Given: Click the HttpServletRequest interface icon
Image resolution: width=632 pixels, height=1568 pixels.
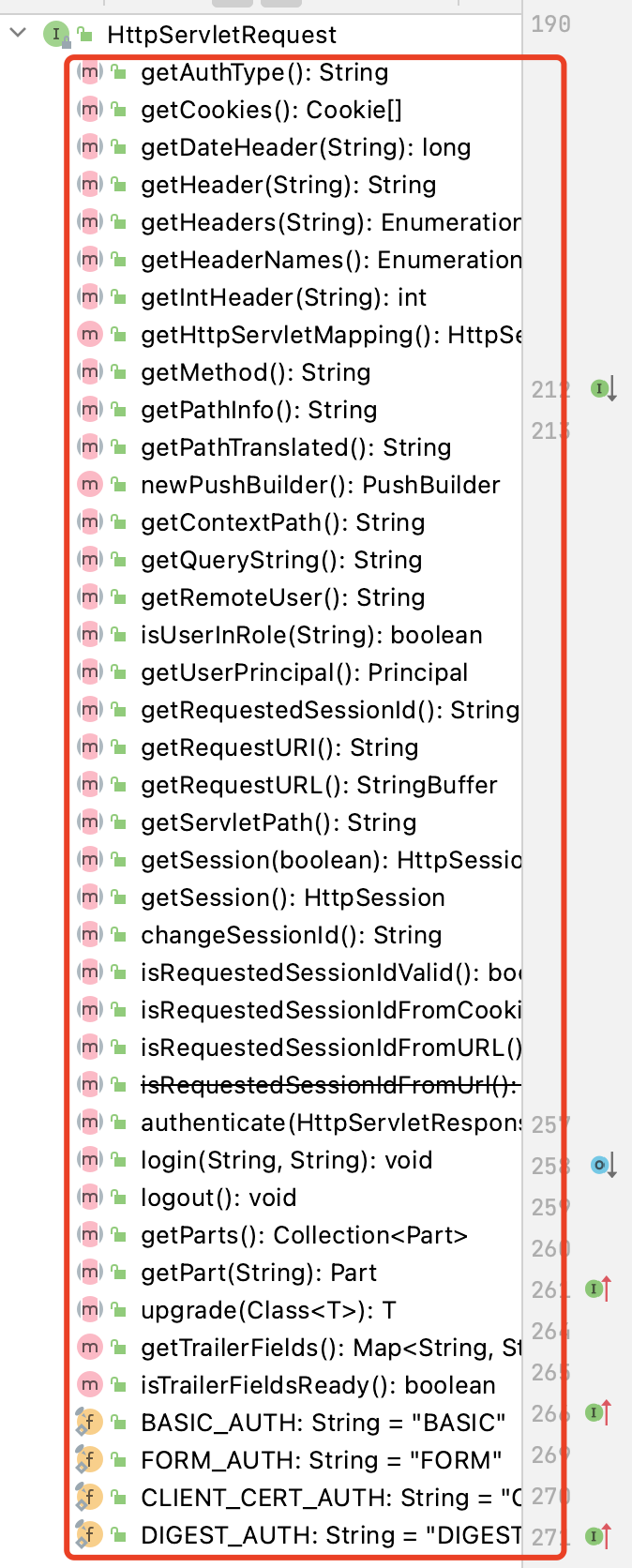Looking at the screenshot, I should click(55, 35).
